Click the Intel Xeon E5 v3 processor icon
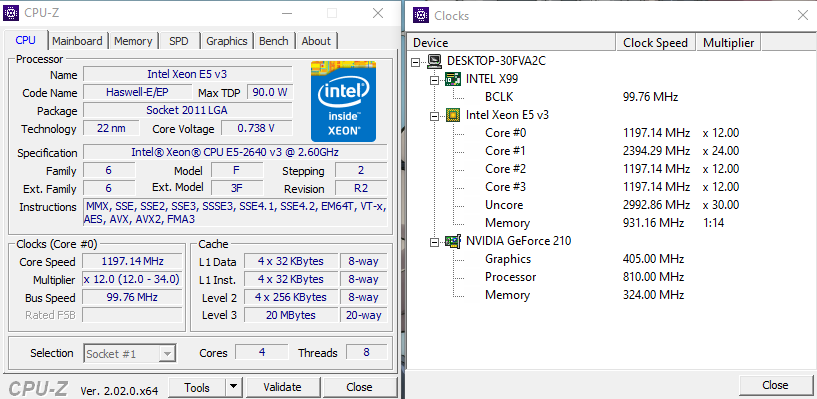This screenshot has height=399, width=817. click(x=453, y=115)
